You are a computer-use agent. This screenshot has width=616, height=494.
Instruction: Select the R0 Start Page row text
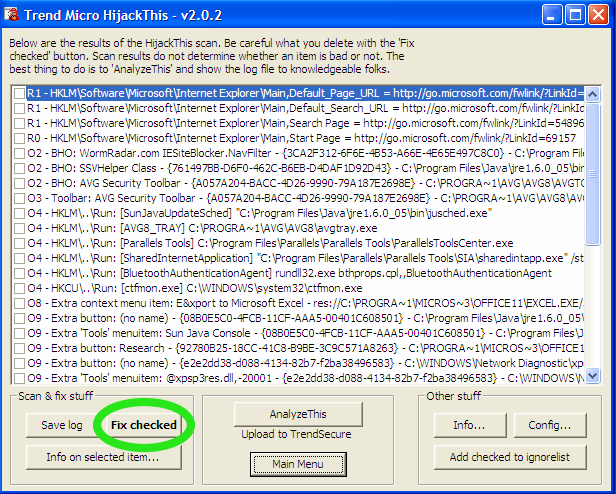(x=301, y=138)
